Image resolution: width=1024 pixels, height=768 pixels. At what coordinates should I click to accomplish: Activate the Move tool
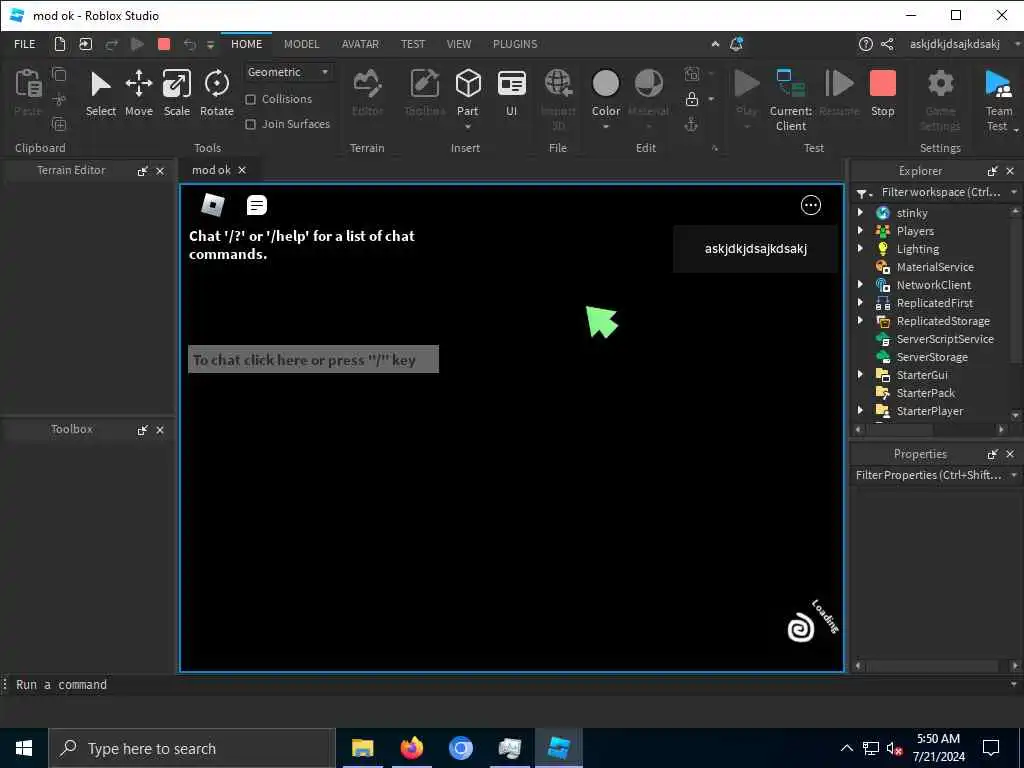138,93
